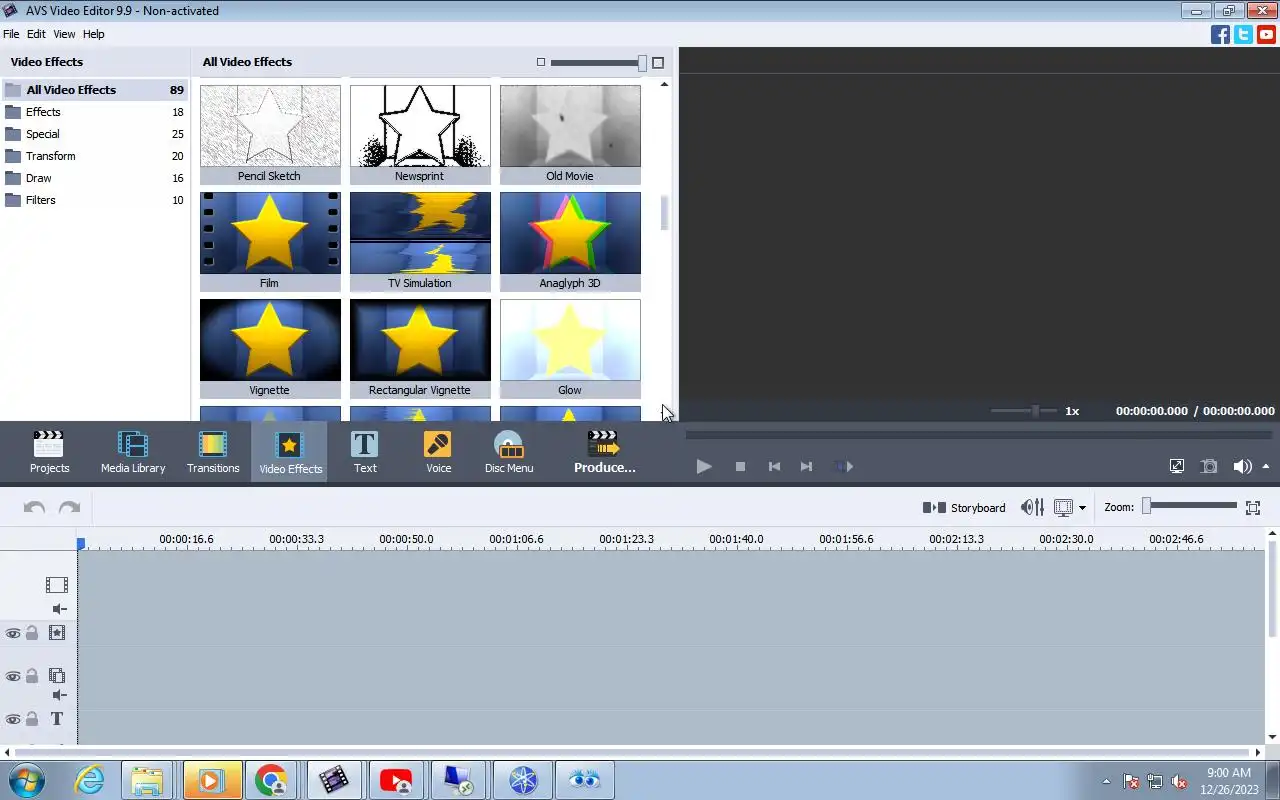The width and height of the screenshot is (1280, 800).
Task: Go to previous frame in preview
Action: click(x=773, y=466)
